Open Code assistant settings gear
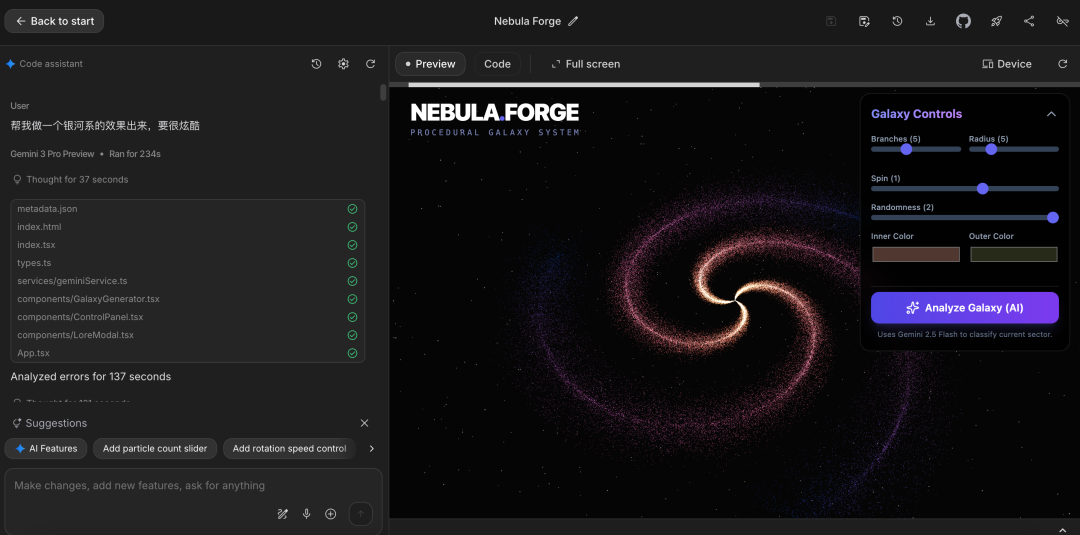The image size is (1080, 535). click(x=343, y=64)
